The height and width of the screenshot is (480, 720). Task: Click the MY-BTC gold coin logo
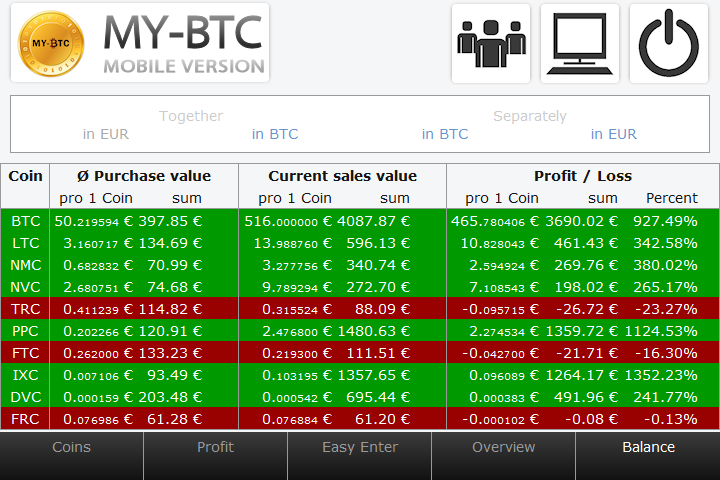tap(53, 43)
